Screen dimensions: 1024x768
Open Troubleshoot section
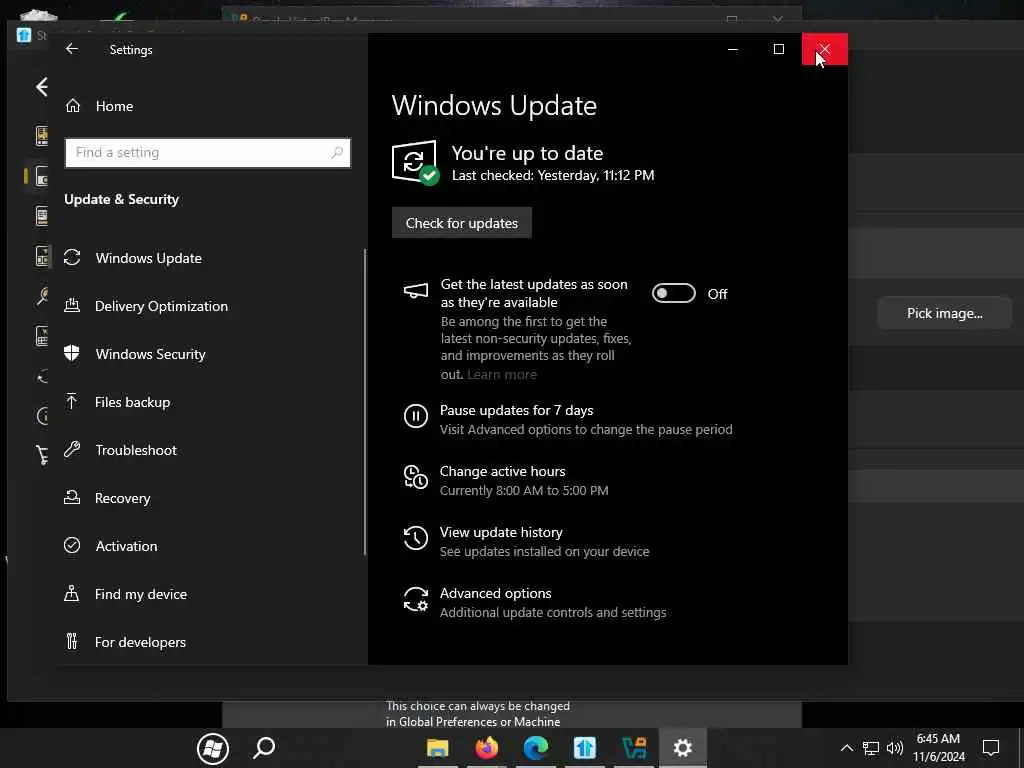(136, 450)
